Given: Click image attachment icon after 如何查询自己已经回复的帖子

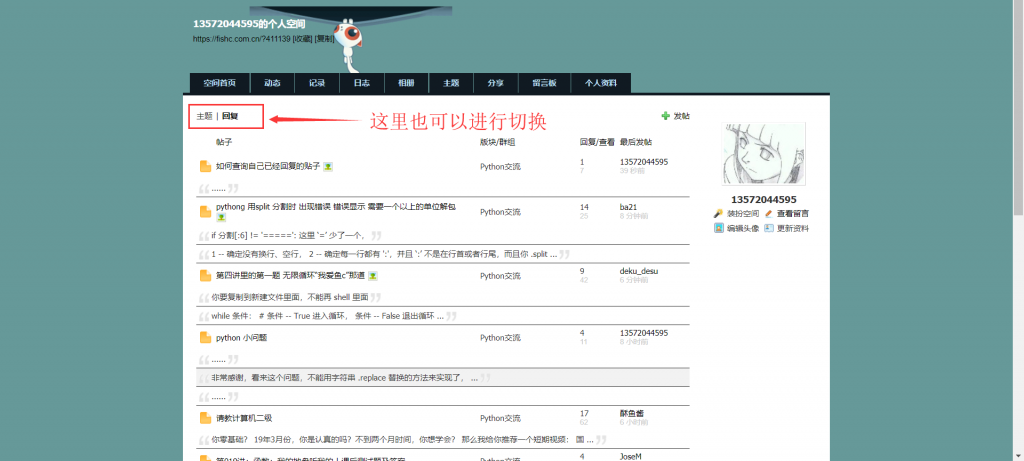Looking at the screenshot, I should click(328, 167).
